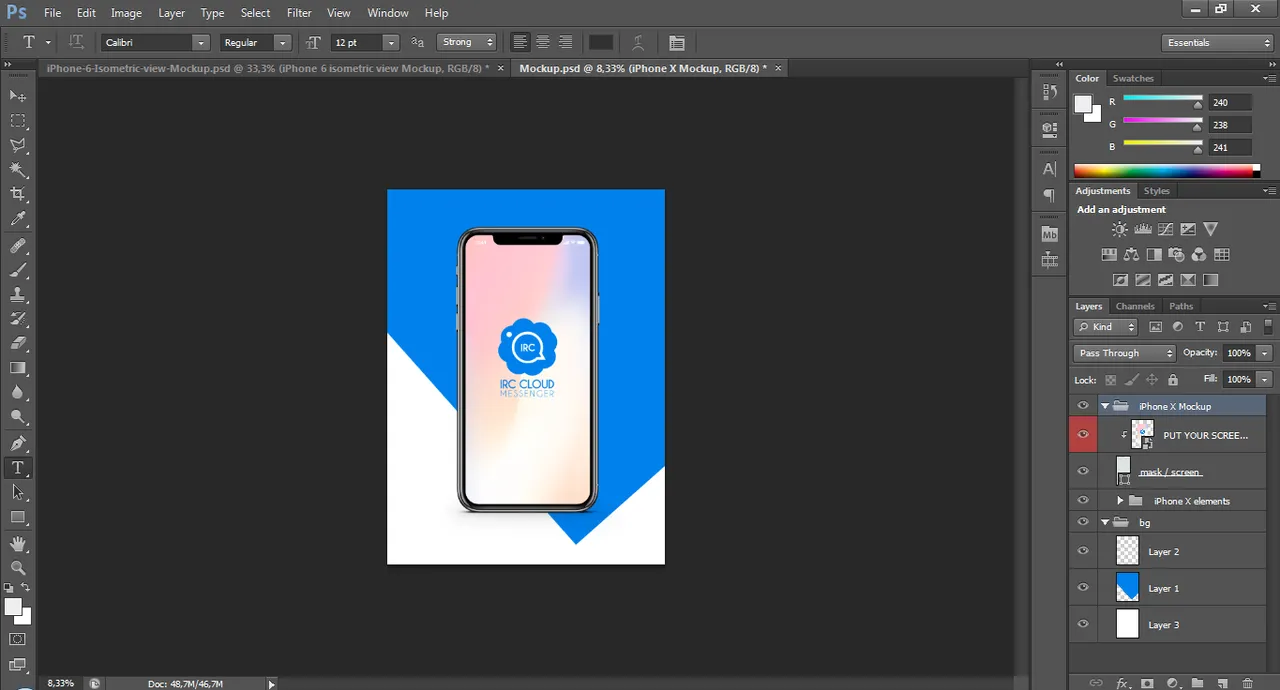This screenshot has height=690, width=1280.
Task: Select the Blur tool
Action: (x=18, y=393)
